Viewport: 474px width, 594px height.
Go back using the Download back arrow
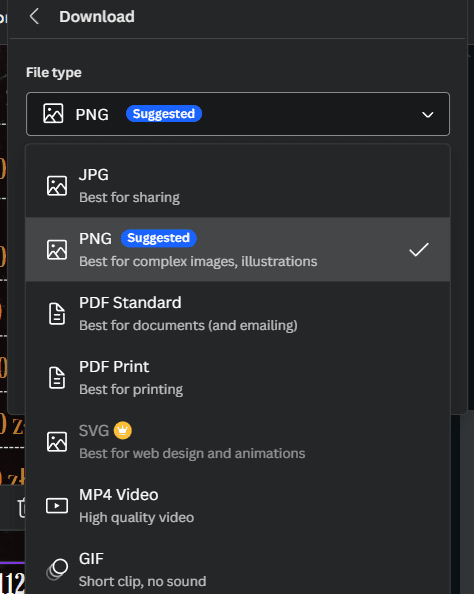(x=34, y=17)
